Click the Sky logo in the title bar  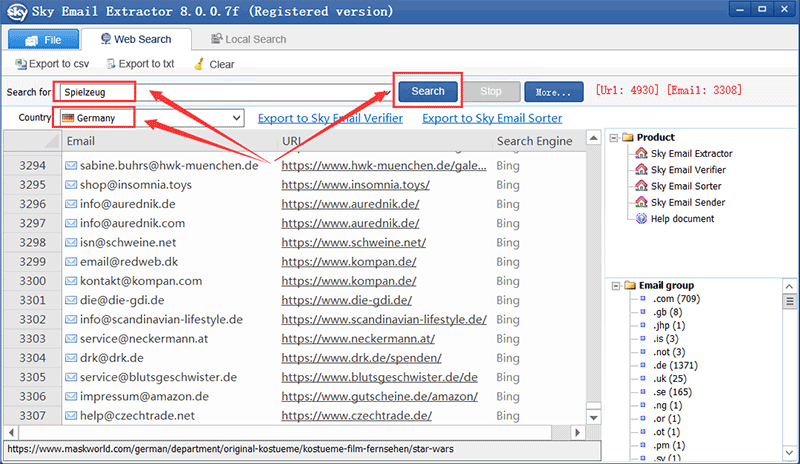pos(16,12)
